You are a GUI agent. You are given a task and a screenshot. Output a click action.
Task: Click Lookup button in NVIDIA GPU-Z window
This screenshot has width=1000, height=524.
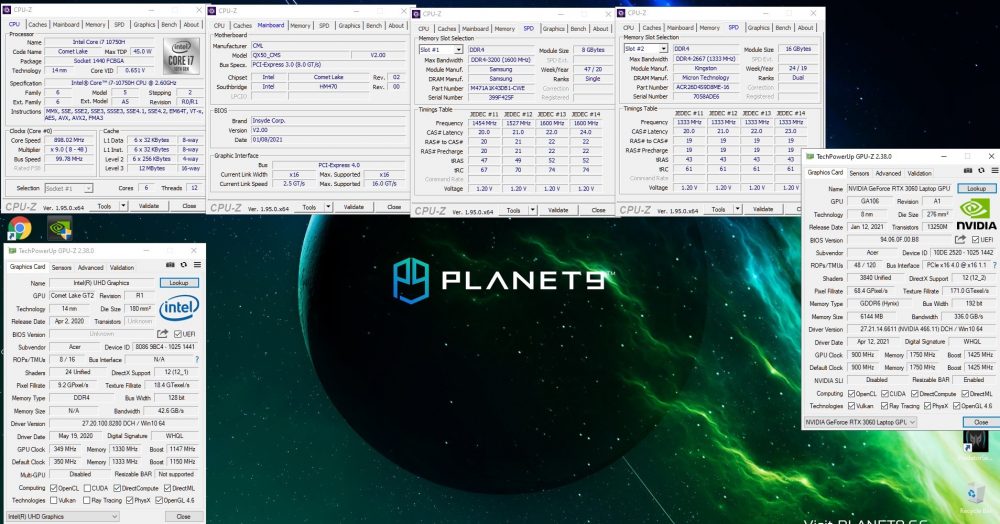pos(976,189)
